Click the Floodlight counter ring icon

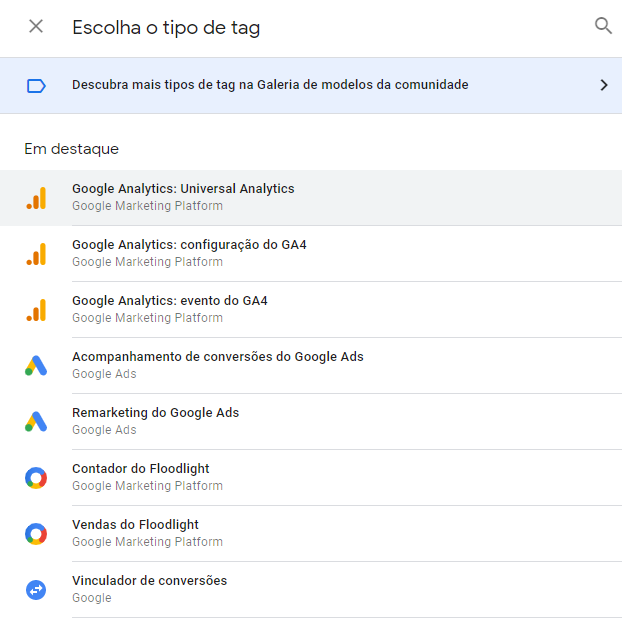pos(36,478)
